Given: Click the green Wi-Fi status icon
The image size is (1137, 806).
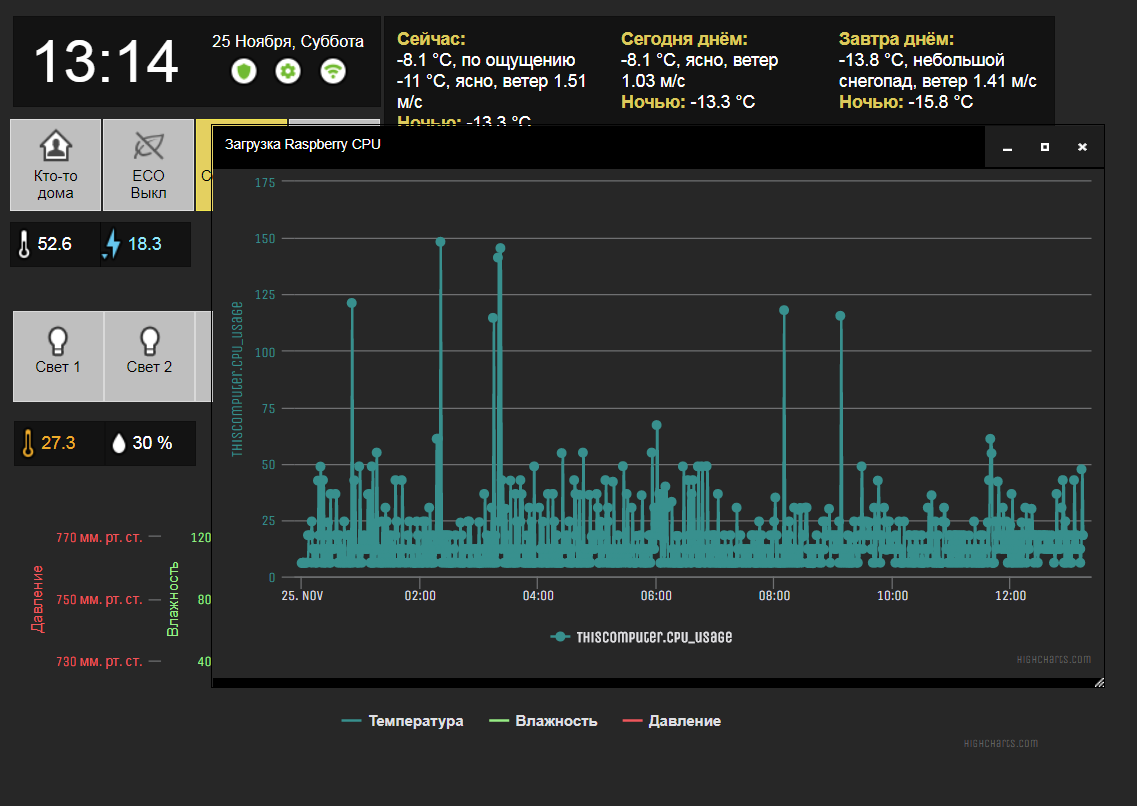Looking at the screenshot, I should tap(334, 71).
